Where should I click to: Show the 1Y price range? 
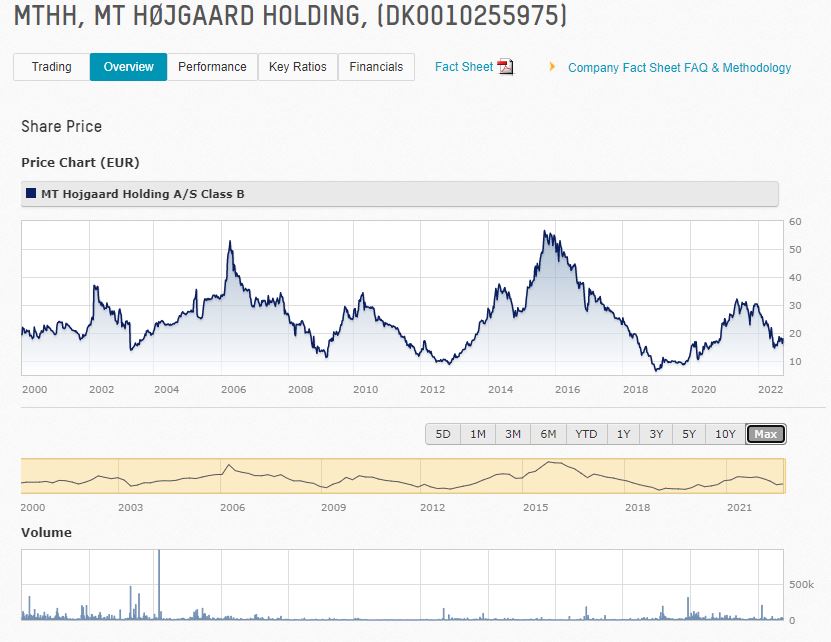[x=623, y=434]
